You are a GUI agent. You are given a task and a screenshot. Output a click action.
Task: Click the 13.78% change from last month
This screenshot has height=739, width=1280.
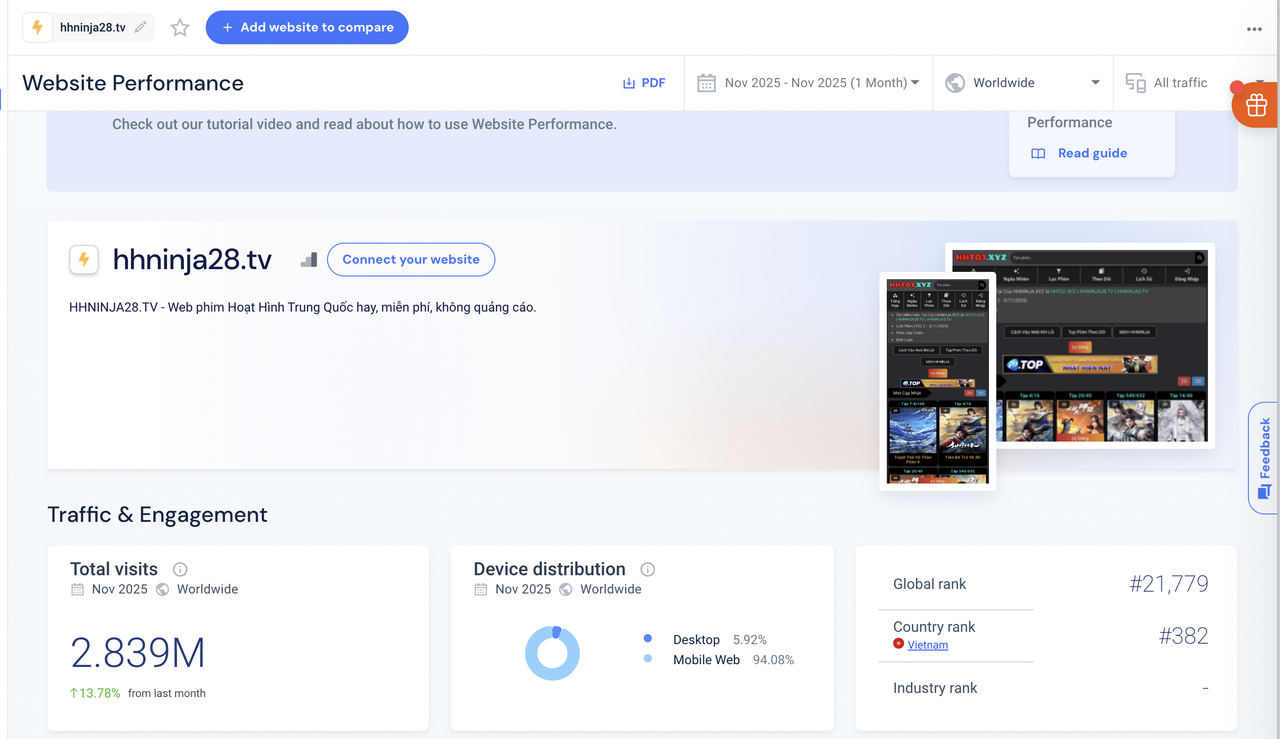[95, 693]
